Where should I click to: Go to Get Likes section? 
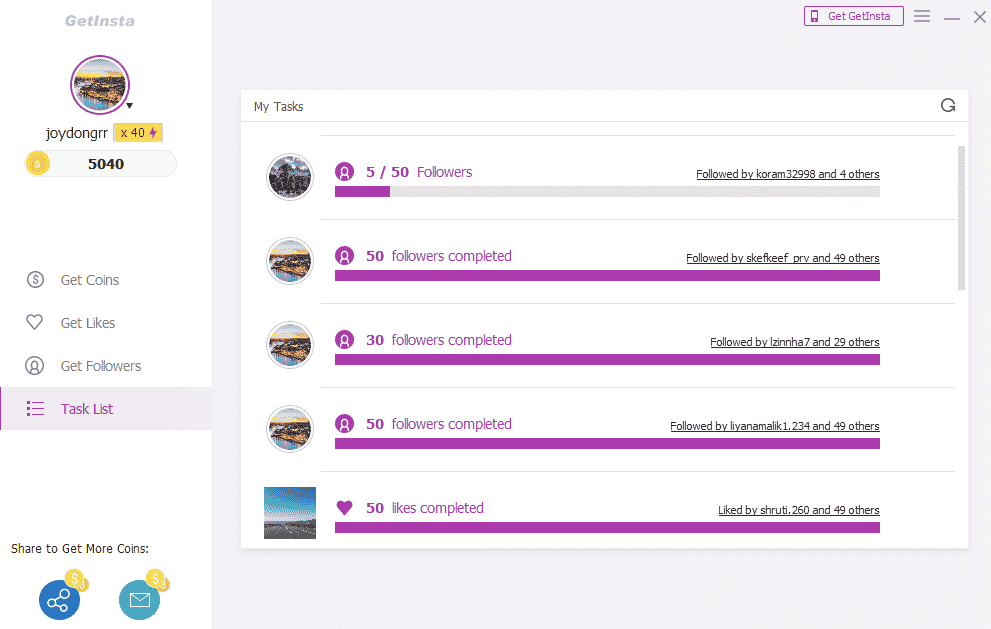(87, 323)
